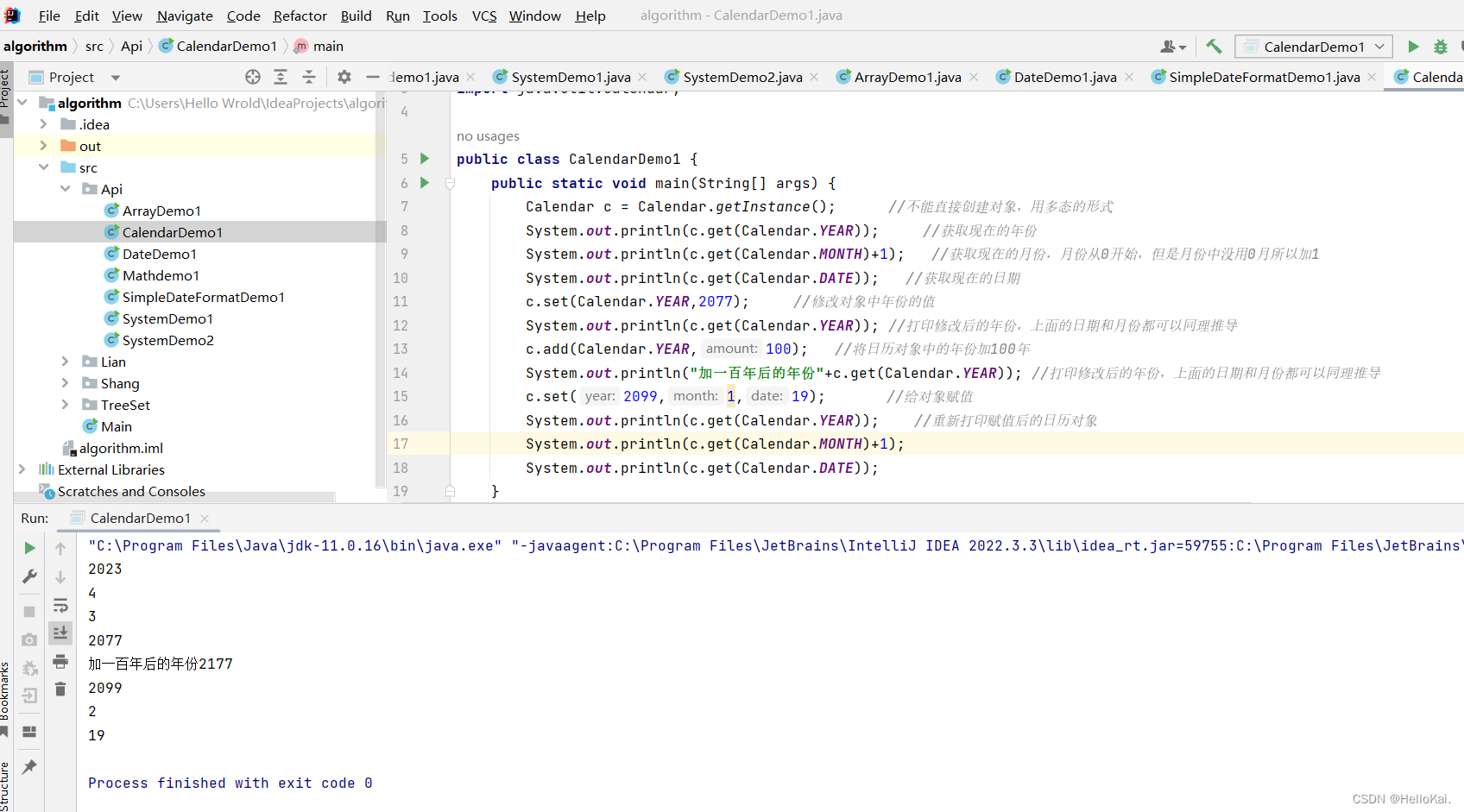This screenshot has width=1464, height=812.
Task: Open the user account icon in toolbar
Action: (1172, 47)
